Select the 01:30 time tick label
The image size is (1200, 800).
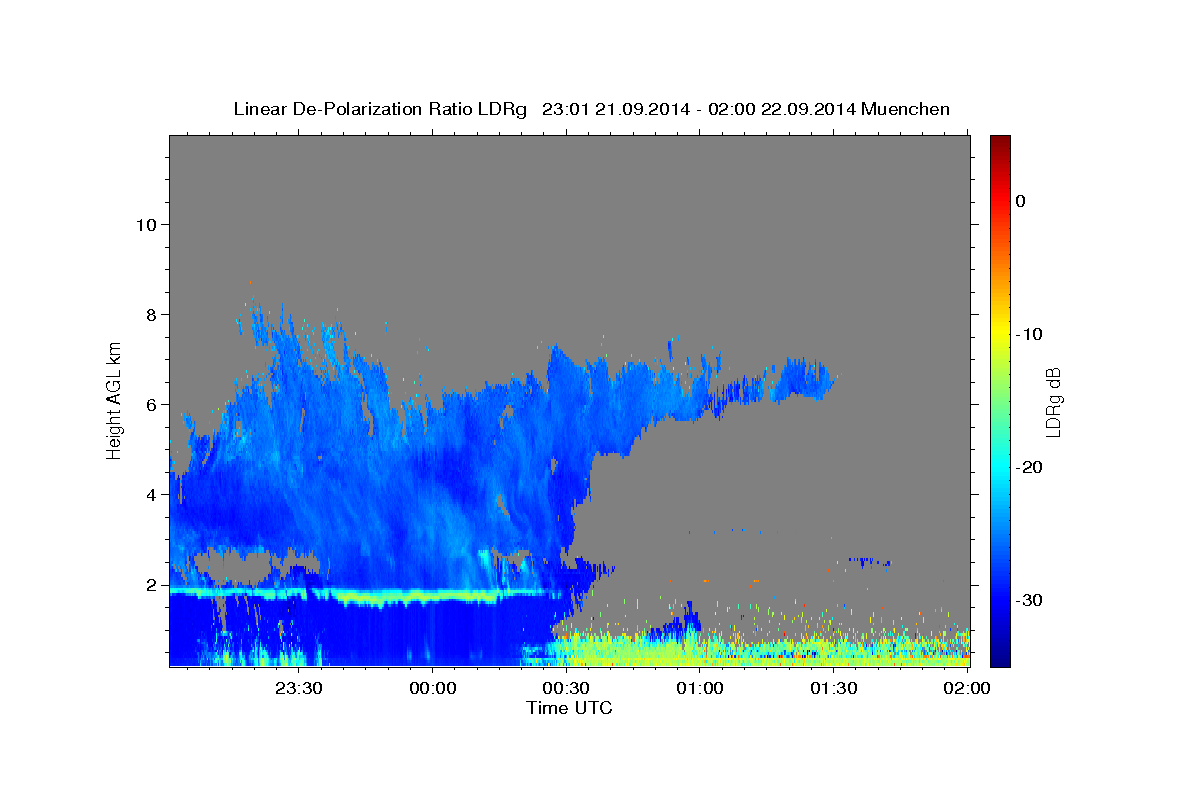point(834,688)
